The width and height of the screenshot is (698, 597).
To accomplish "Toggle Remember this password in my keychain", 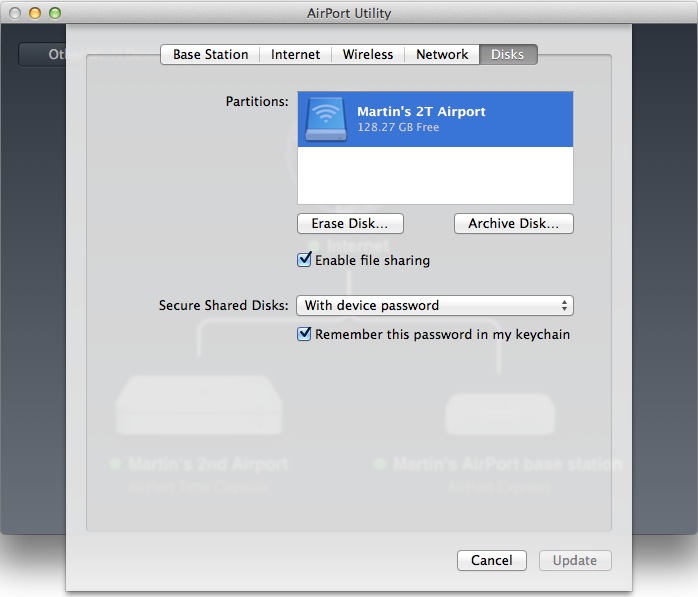I will [x=304, y=334].
